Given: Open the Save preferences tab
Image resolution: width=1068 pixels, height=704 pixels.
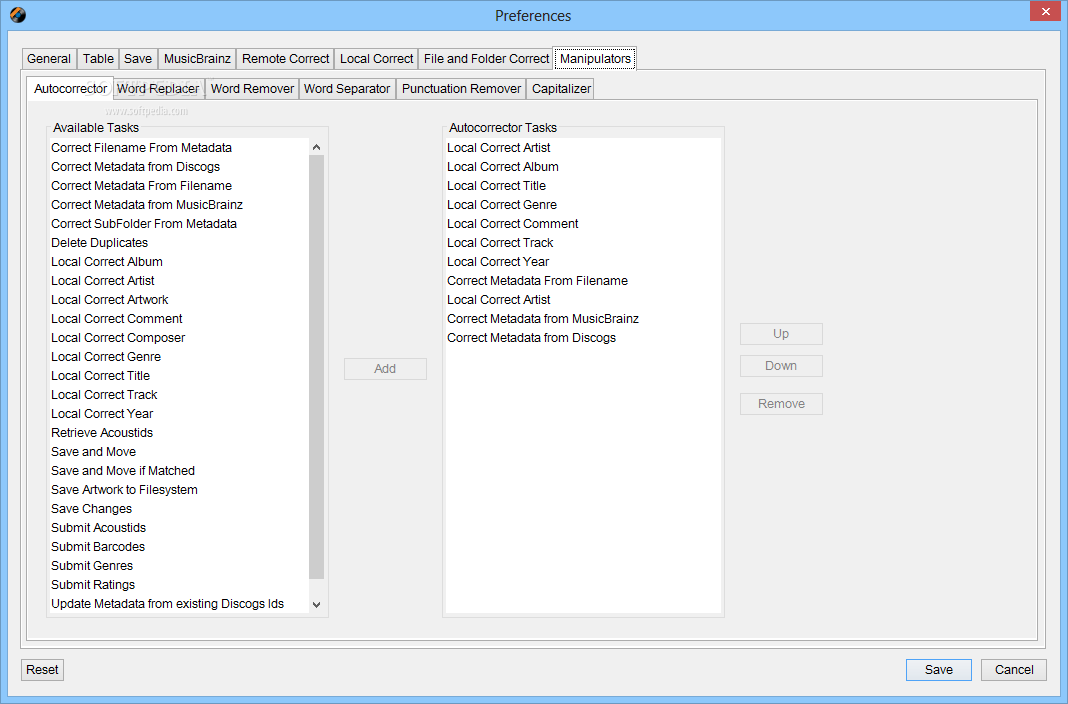Looking at the screenshot, I should pyautogui.click(x=138, y=59).
